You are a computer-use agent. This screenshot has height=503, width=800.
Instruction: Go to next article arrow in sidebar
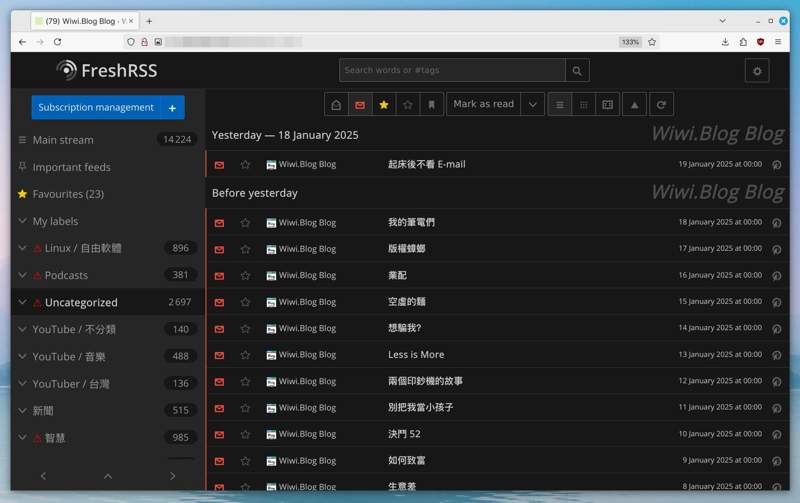172,476
